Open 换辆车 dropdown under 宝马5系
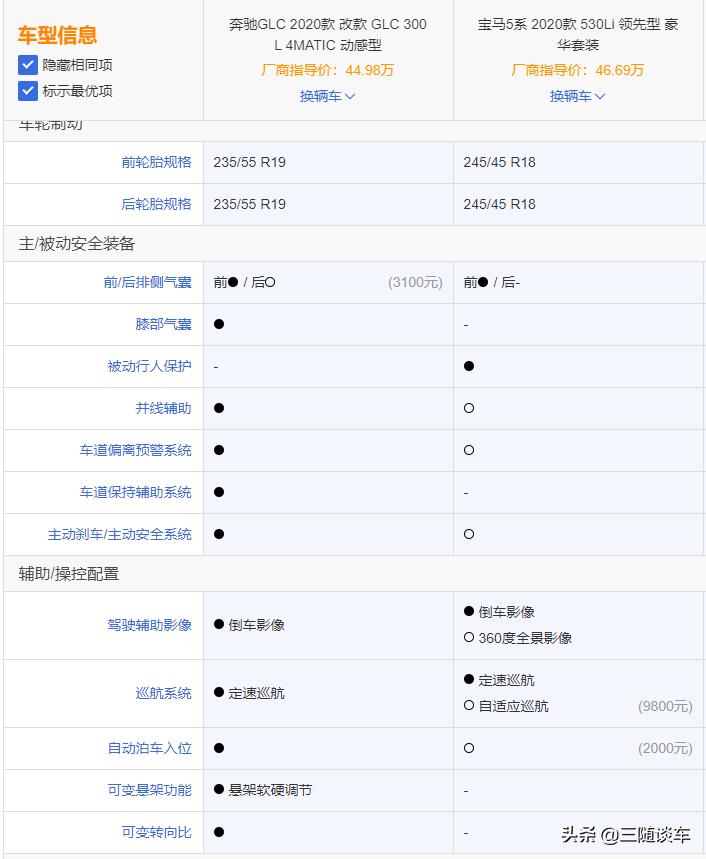The height and width of the screenshot is (859, 706). (x=577, y=96)
